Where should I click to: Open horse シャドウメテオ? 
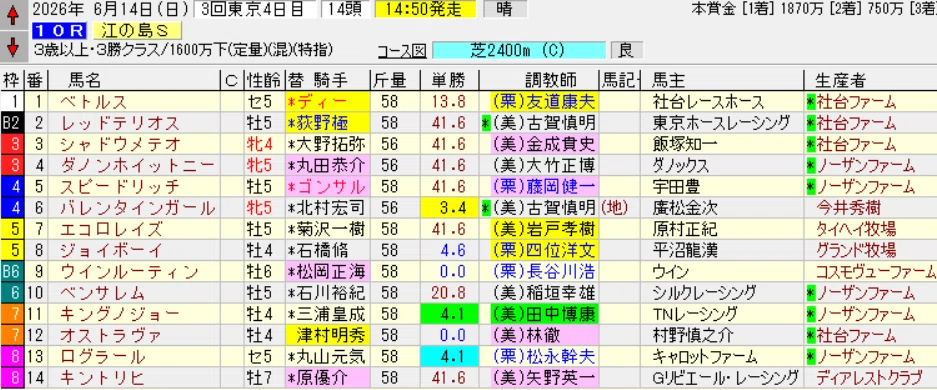point(121,145)
